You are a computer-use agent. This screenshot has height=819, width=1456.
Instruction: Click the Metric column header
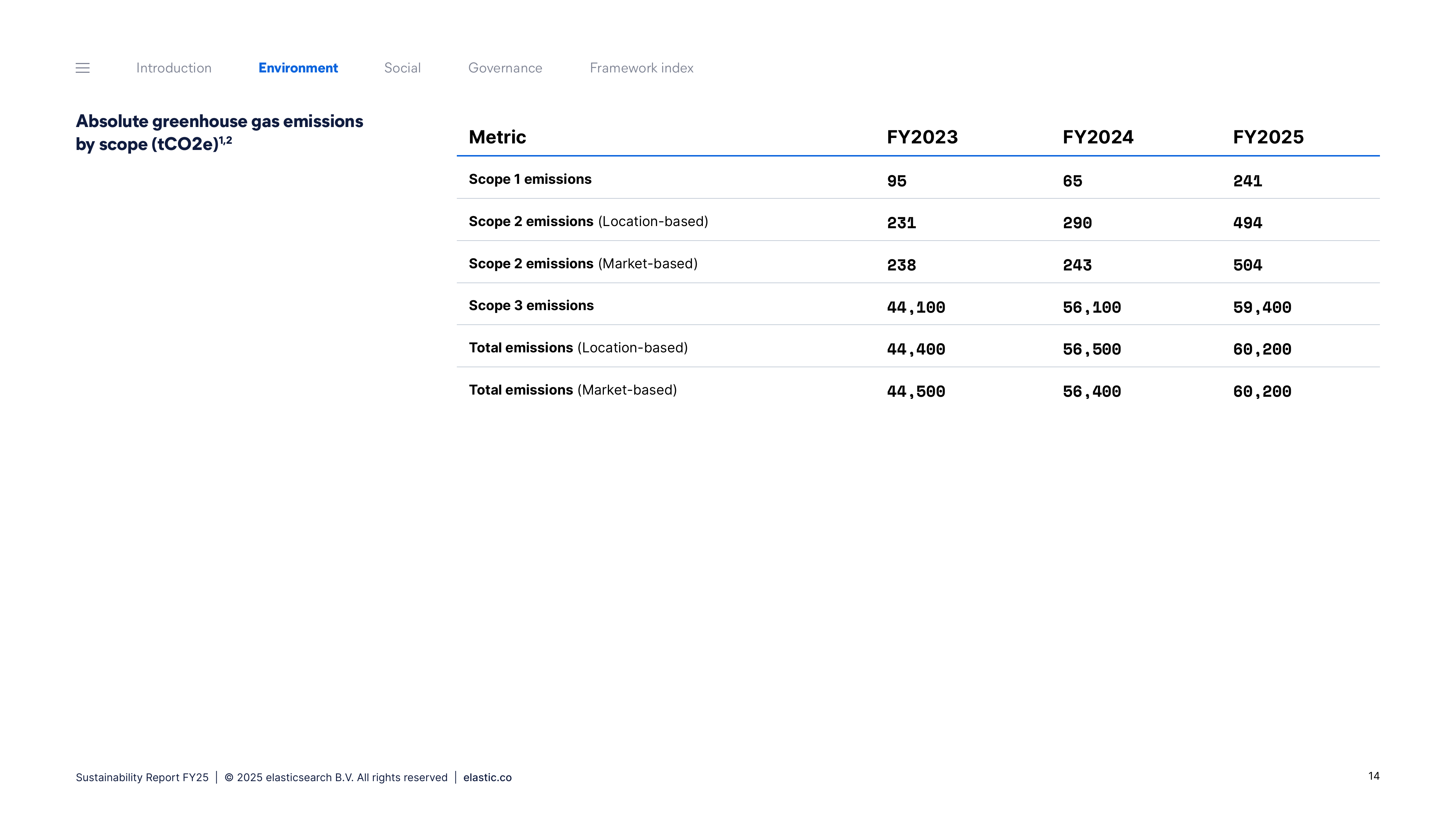click(x=497, y=137)
